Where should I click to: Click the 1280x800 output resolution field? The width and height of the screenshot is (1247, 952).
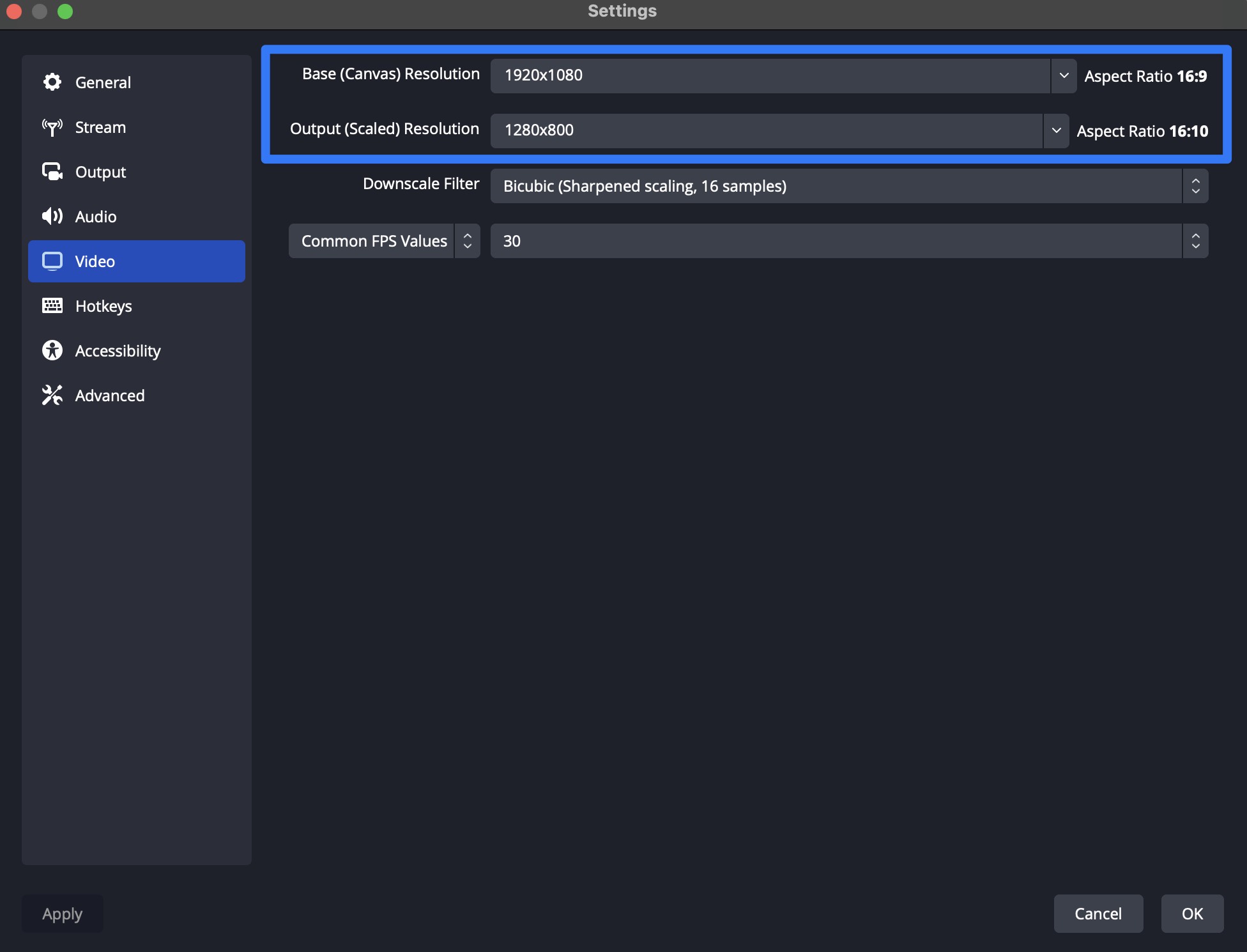pos(766,130)
